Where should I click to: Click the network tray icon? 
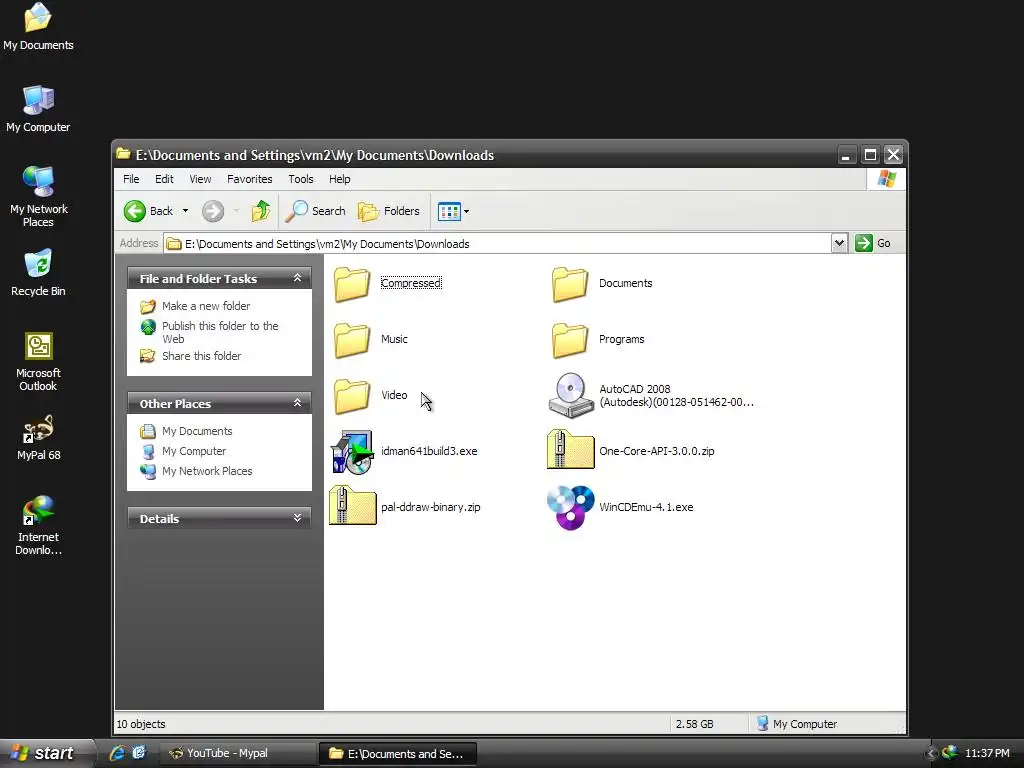[x=950, y=753]
